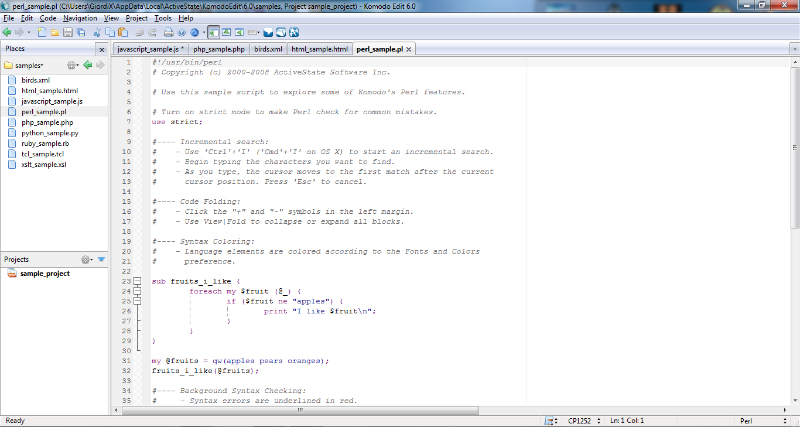800x427 pixels.
Task: Toggle the left pane visibility button
Action: (x=214, y=32)
